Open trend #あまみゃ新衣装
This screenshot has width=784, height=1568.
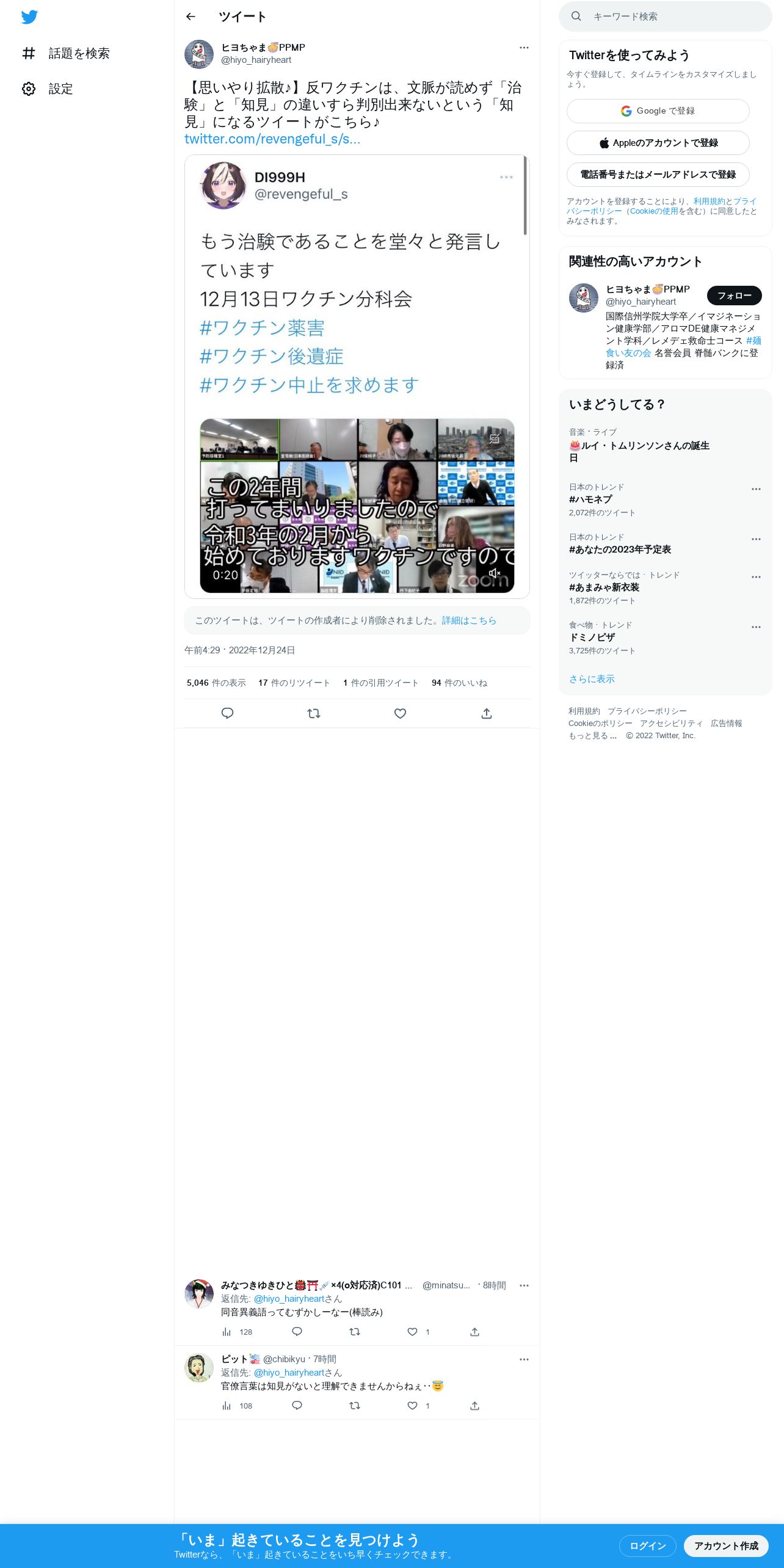[x=604, y=587]
